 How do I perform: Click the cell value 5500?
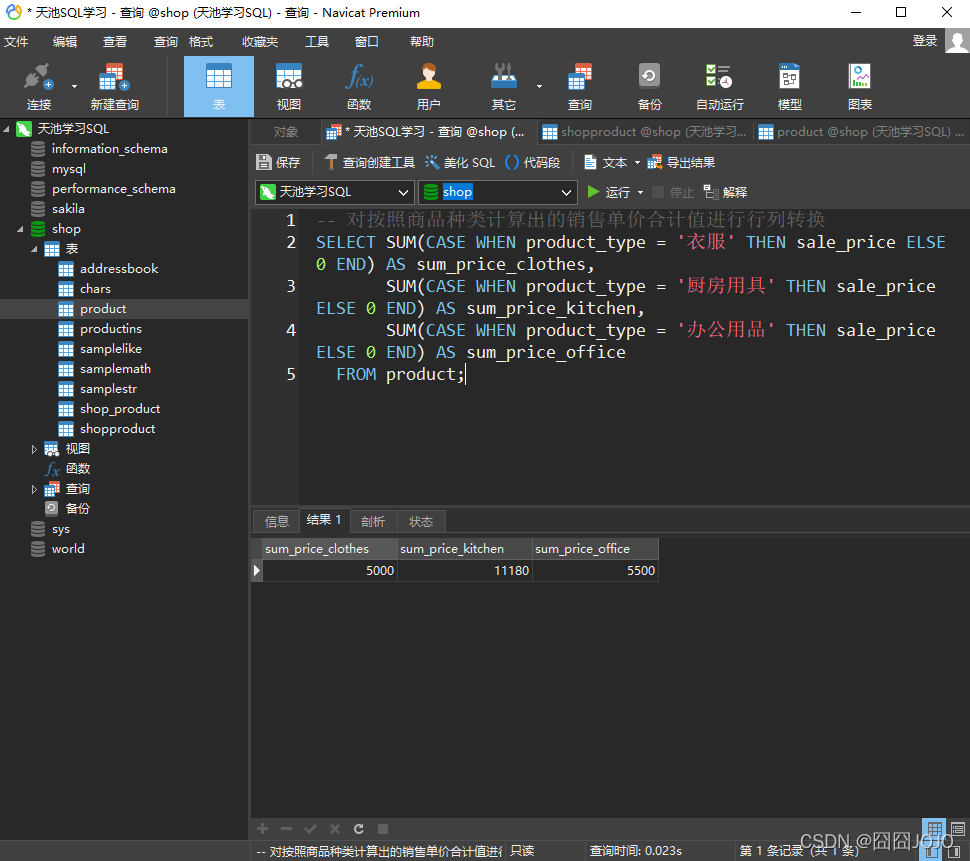click(x=595, y=570)
